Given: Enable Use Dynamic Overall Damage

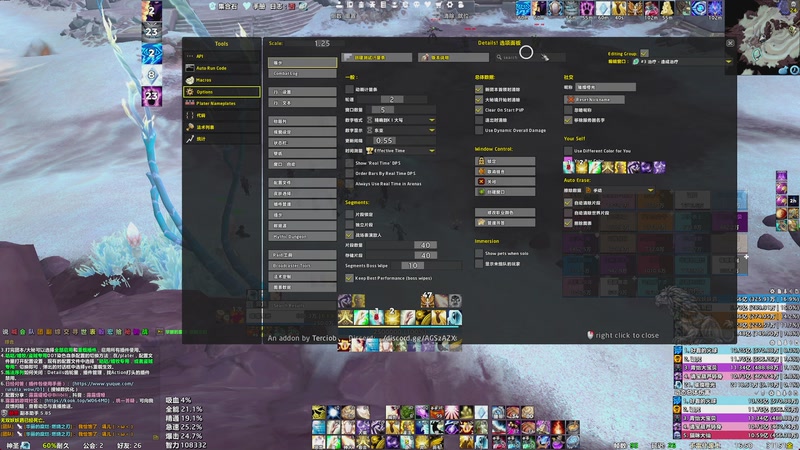Looking at the screenshot, I should click(x=479, y=130).
